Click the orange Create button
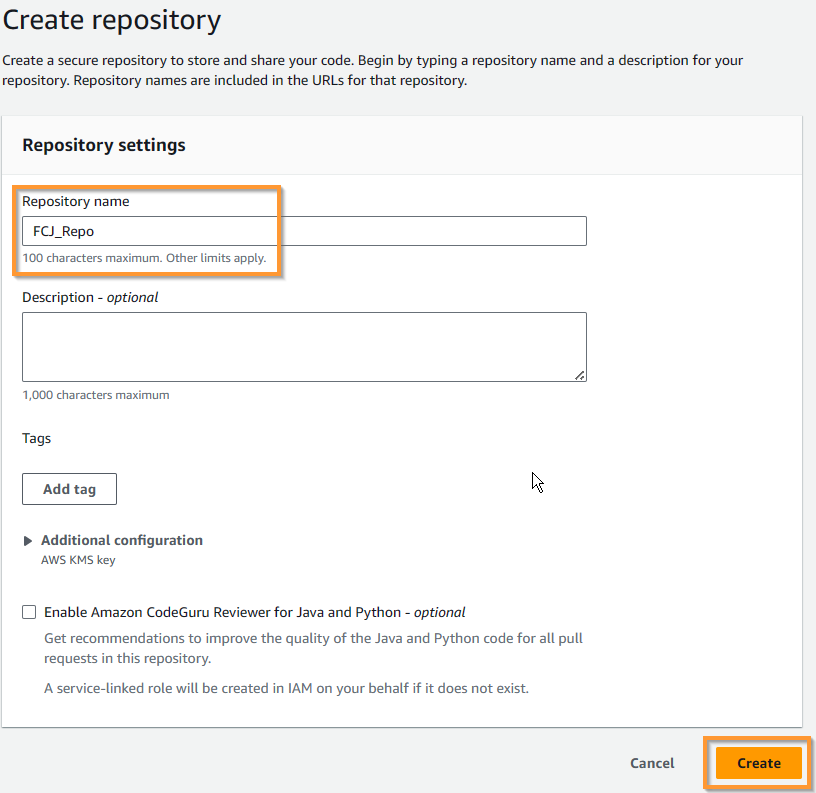This screenshot has width=816, height=793. pos(758,763)
